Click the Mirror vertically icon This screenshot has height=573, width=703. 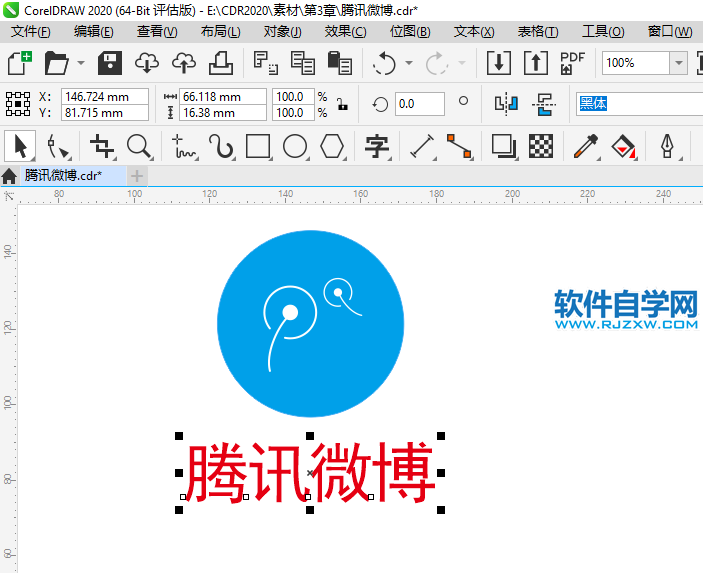point(544,104)
